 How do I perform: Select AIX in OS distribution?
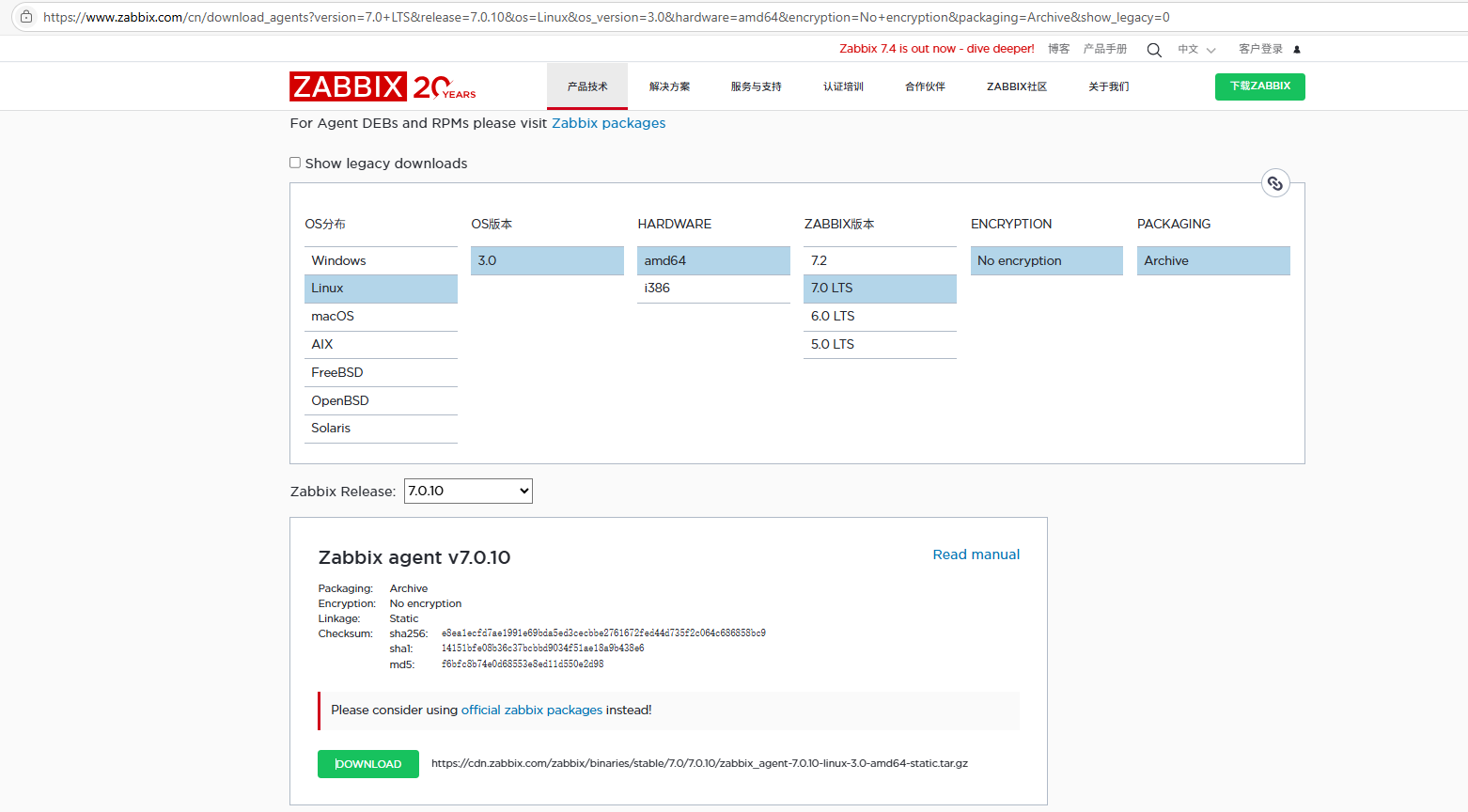pyautogui.click(x=381, y=345)
